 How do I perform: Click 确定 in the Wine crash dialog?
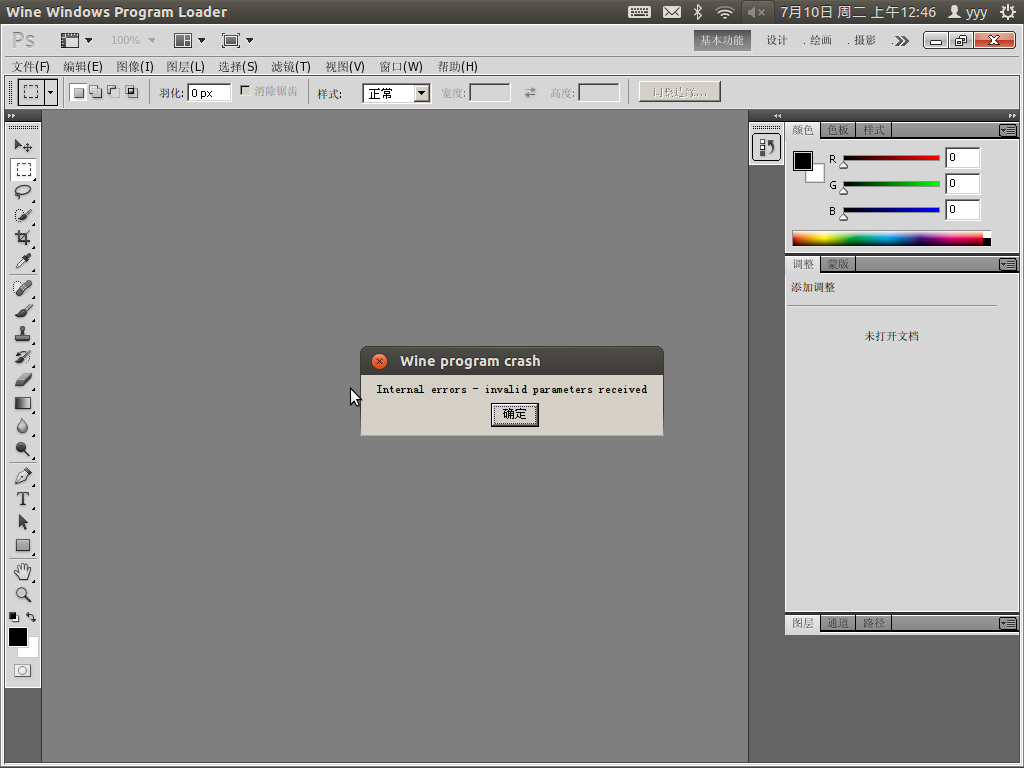(515, 415)
